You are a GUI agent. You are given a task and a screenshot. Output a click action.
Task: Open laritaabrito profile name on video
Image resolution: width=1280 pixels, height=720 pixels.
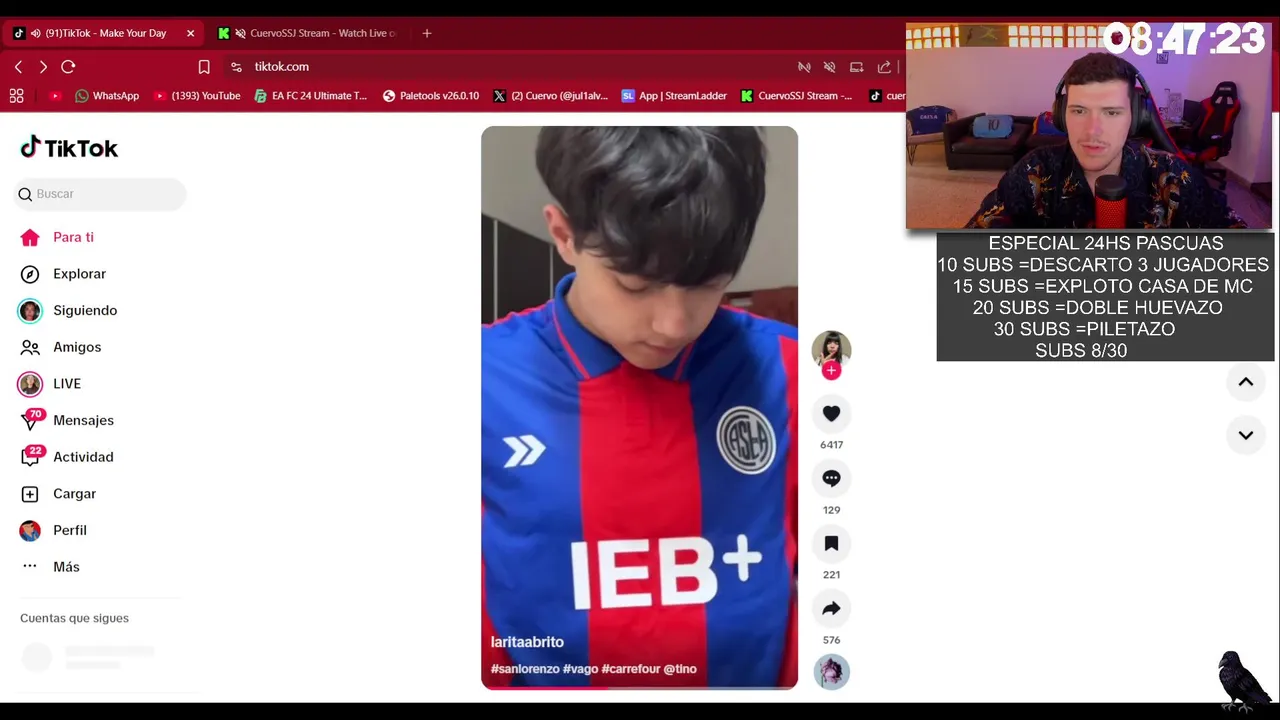click(527, 642)
